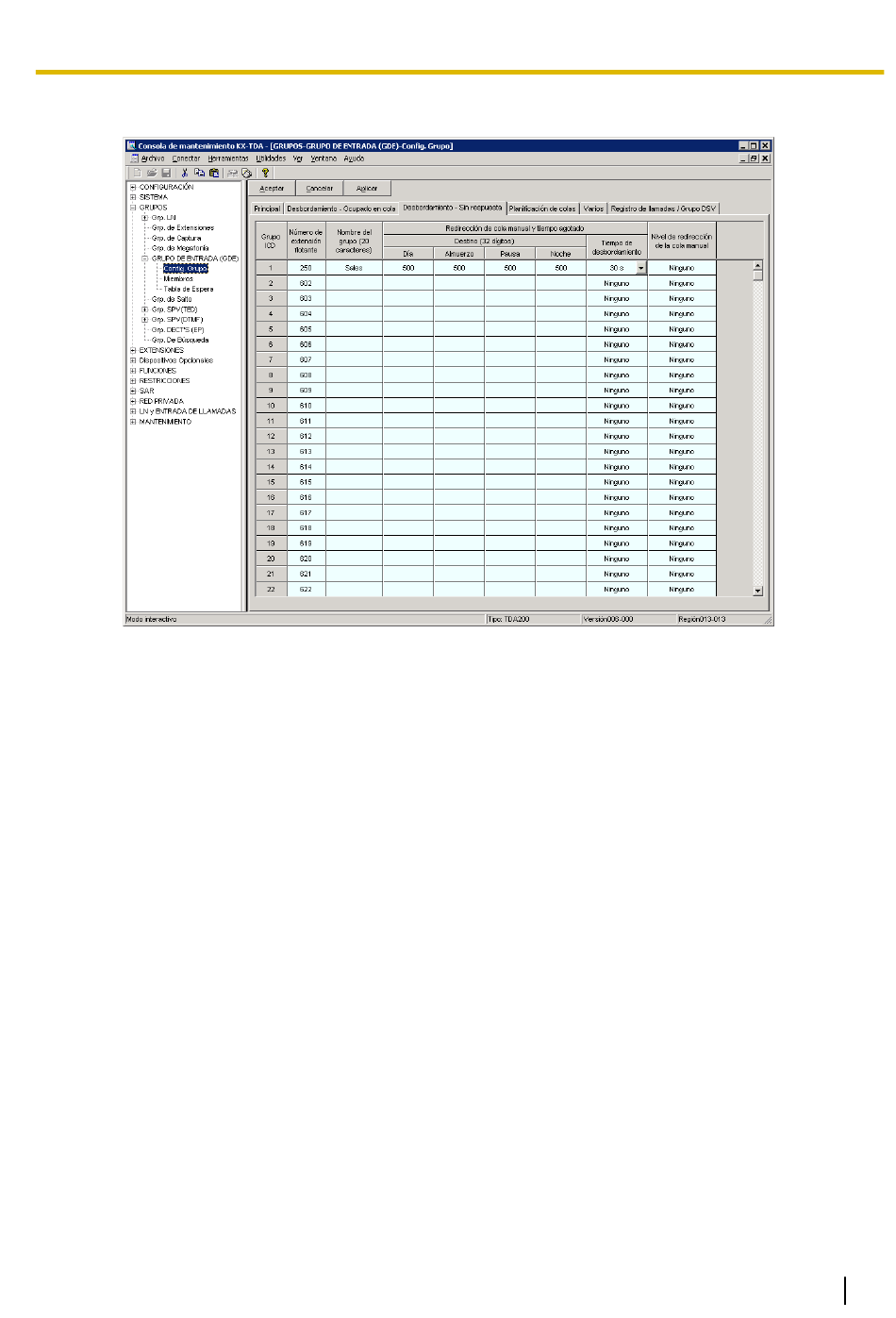
Task: Click the Cut scissors toolbar icon
Action: (x=185, y=173)
